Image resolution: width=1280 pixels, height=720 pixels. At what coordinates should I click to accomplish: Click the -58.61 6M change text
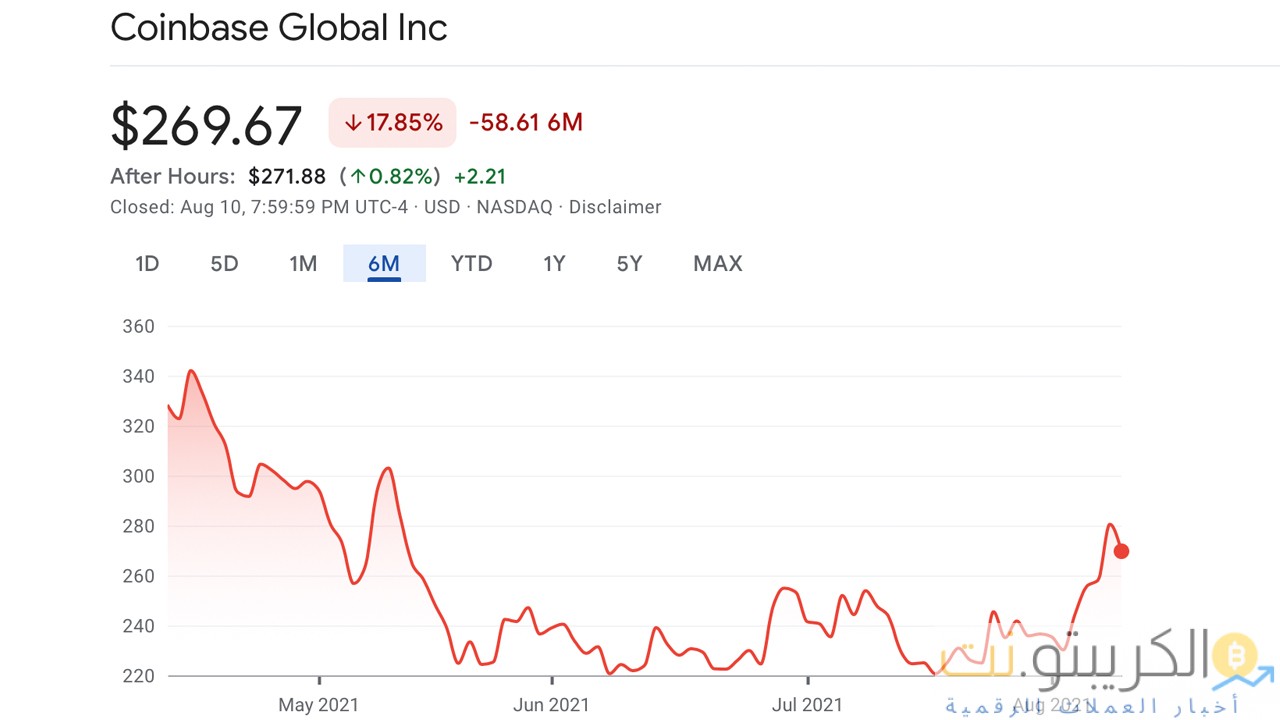point(525,123)
